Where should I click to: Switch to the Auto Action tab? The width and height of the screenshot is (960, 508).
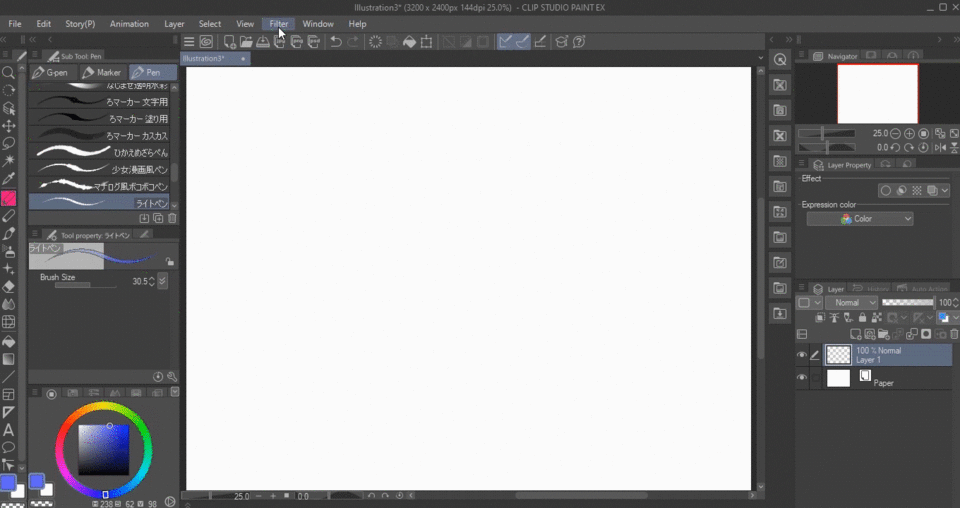[x=923, y=288]
